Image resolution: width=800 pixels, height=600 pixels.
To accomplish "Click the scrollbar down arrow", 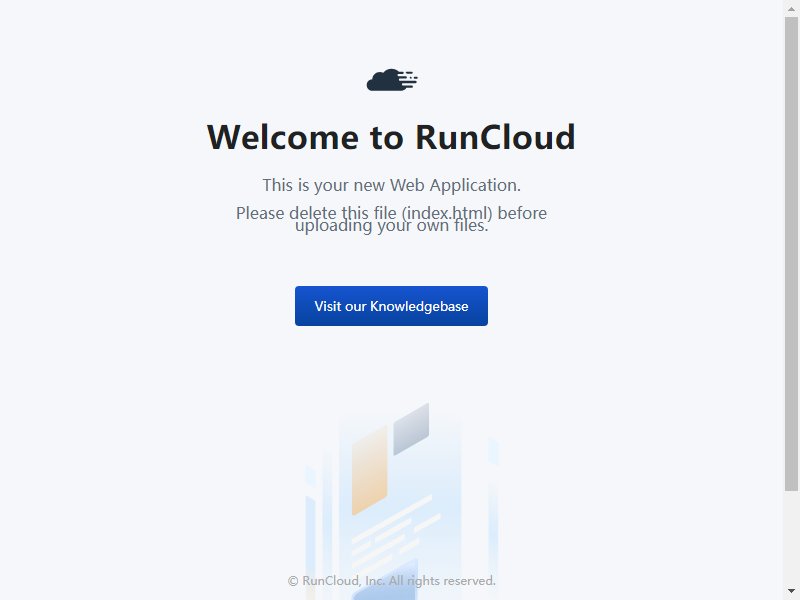I will pyautogui.click(x=791, y=592).
